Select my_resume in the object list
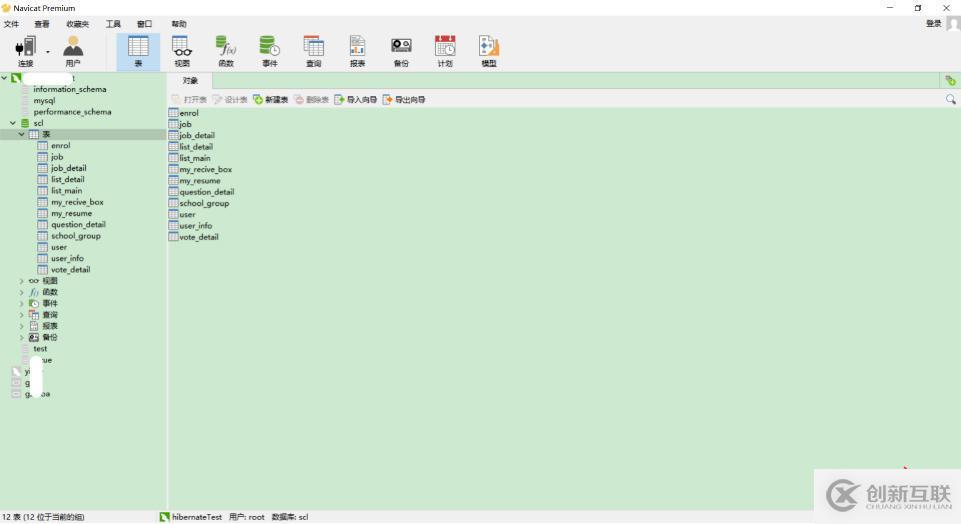The image size is (961, 524). [x=200, y=181]
